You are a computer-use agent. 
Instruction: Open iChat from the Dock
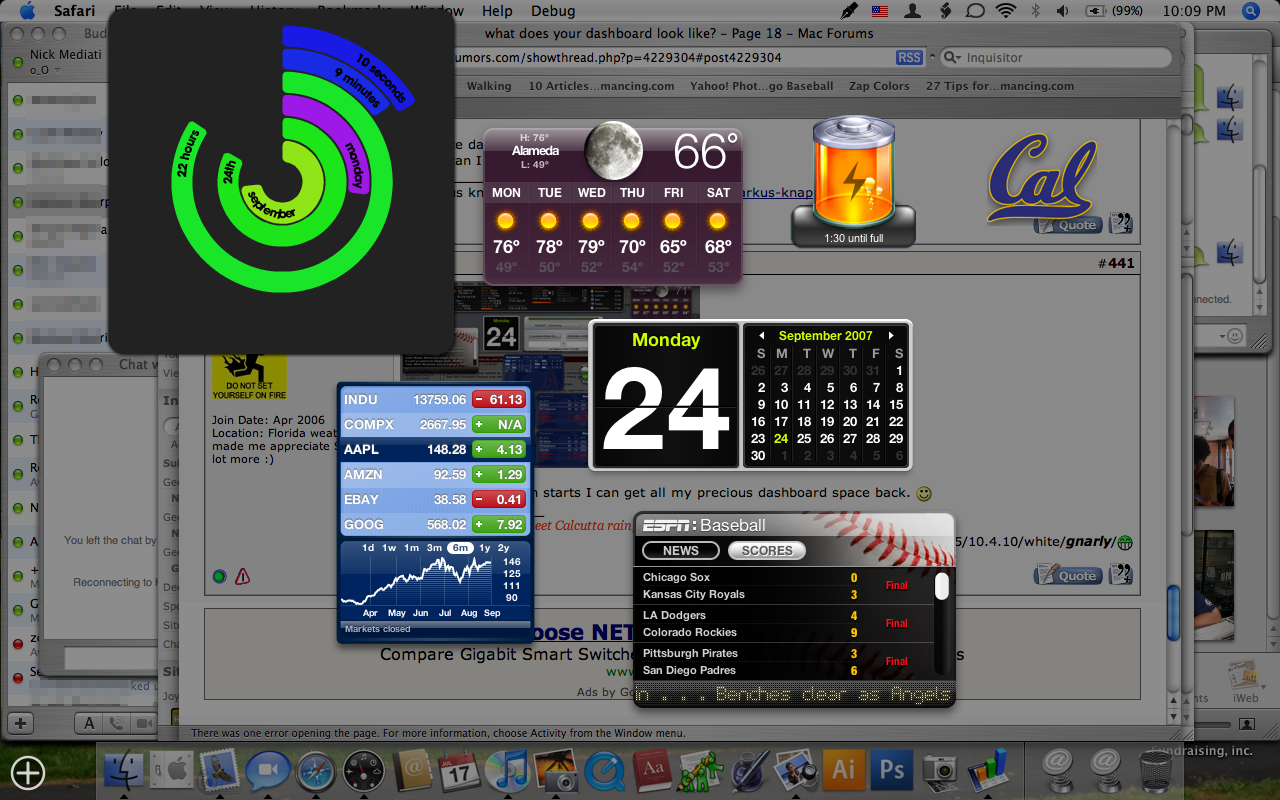(x=267, y=770)
